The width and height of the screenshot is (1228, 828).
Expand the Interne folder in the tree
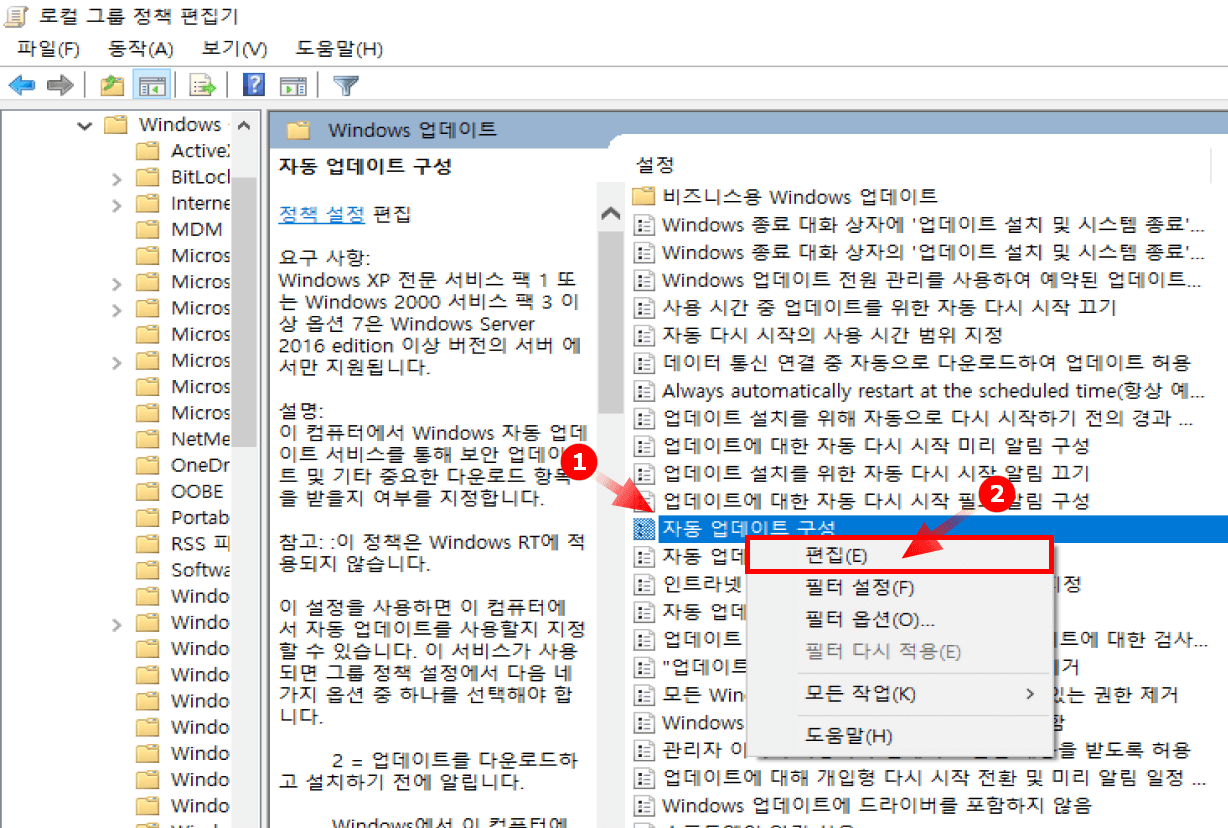[117, 204]
